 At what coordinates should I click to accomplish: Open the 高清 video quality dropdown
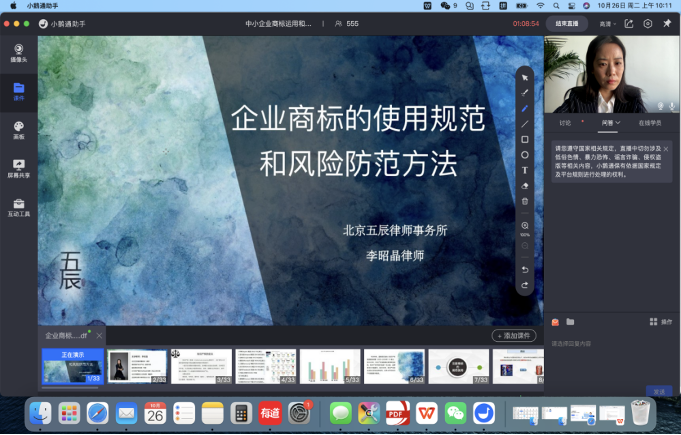pyautogui.click(x=608, y=24)
